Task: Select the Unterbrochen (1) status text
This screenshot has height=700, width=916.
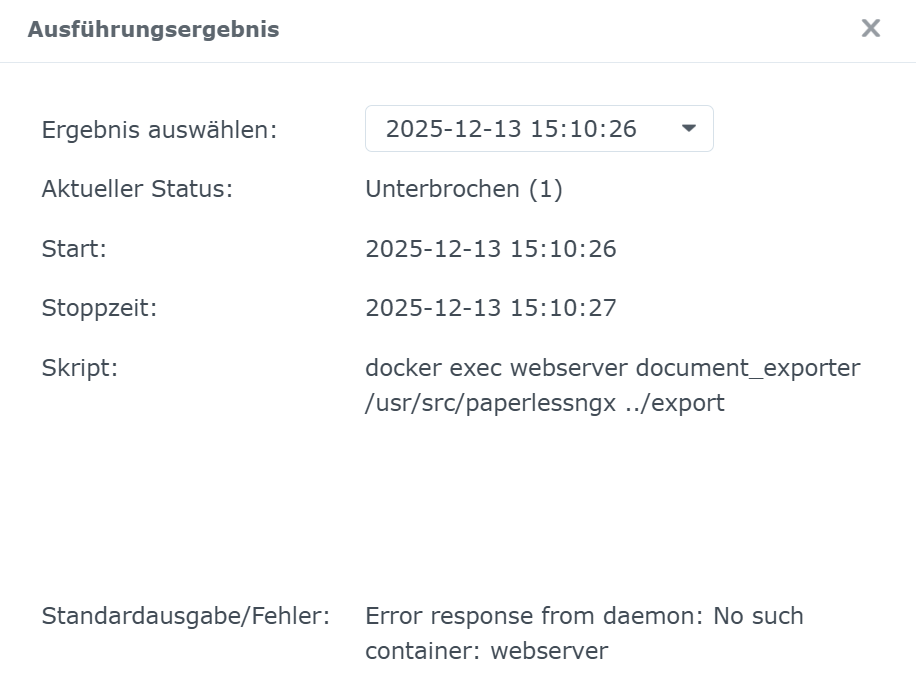Action: [463, 189]
